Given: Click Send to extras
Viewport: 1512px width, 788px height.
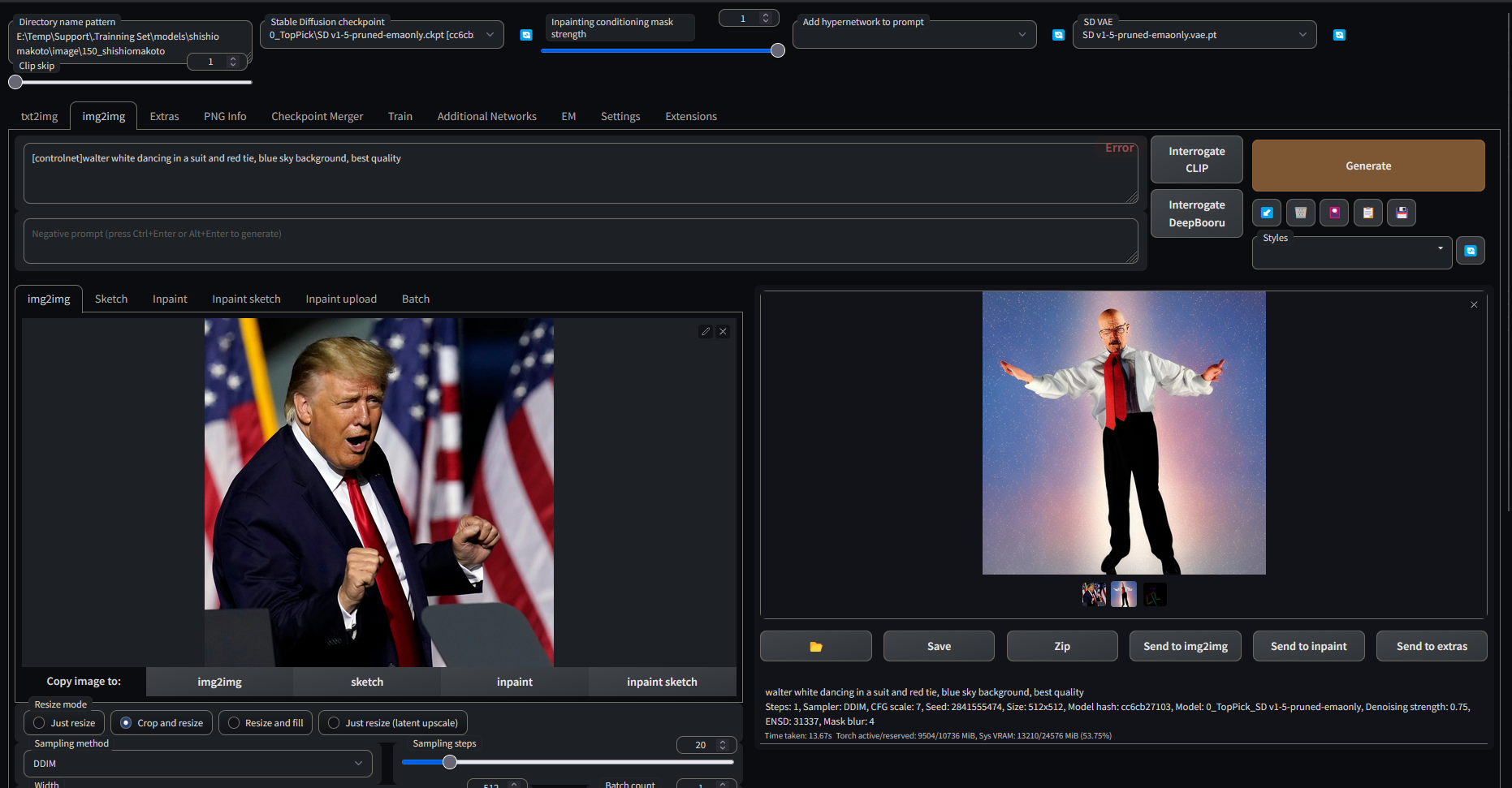Looking at the screenshot, I should (x=1432, y=646).
